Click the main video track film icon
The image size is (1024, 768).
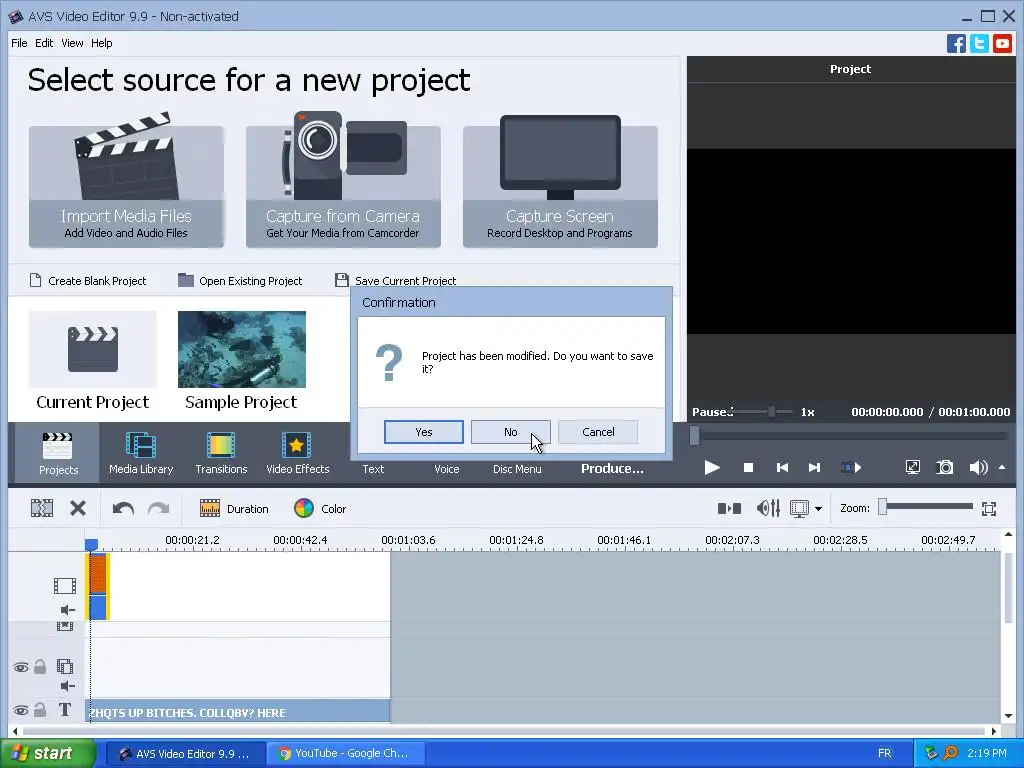coord(65,586)
